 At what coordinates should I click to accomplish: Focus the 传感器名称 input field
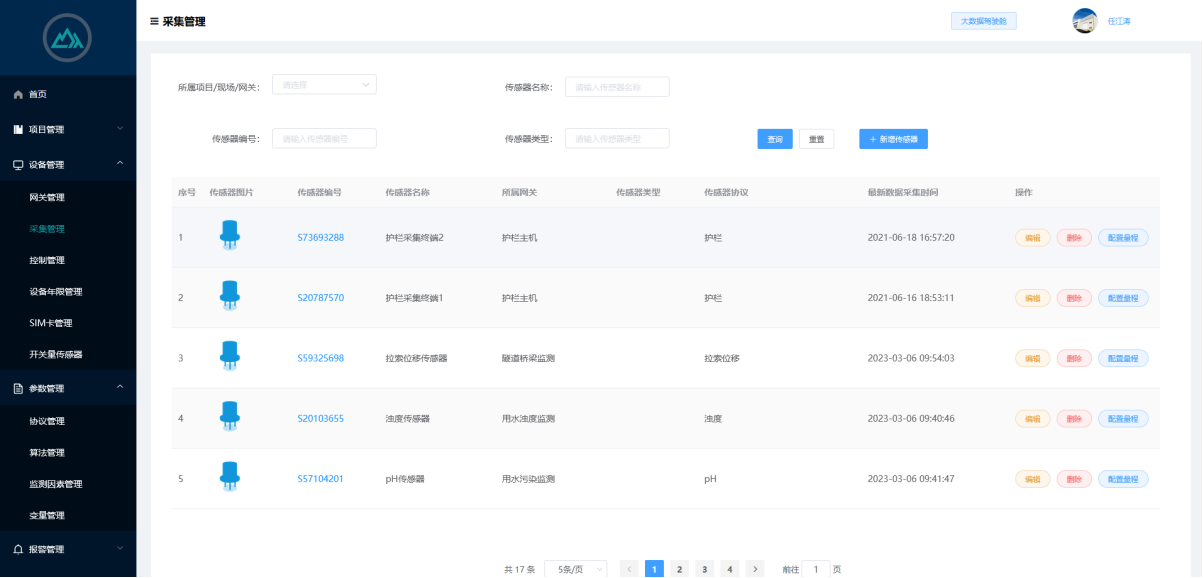tap(617, 87)
